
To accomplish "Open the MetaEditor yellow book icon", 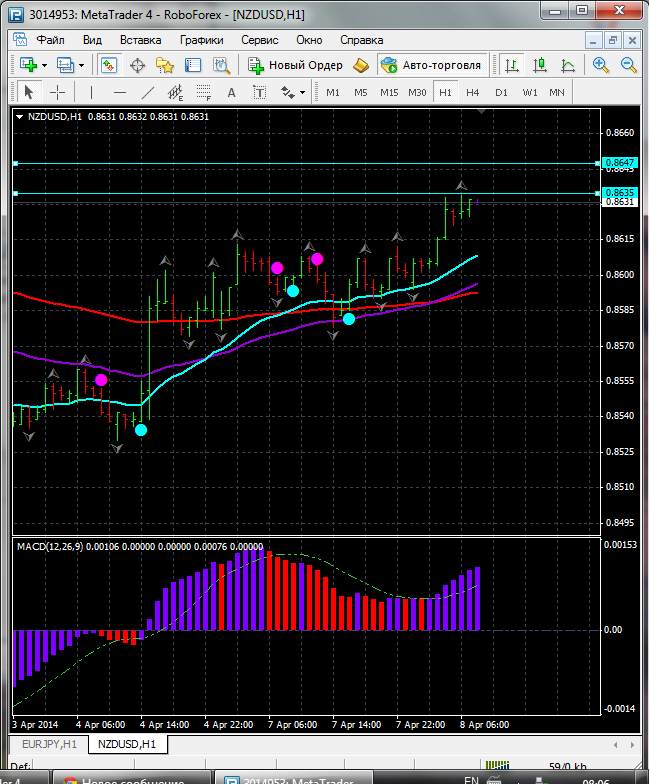I will [360, 66].
